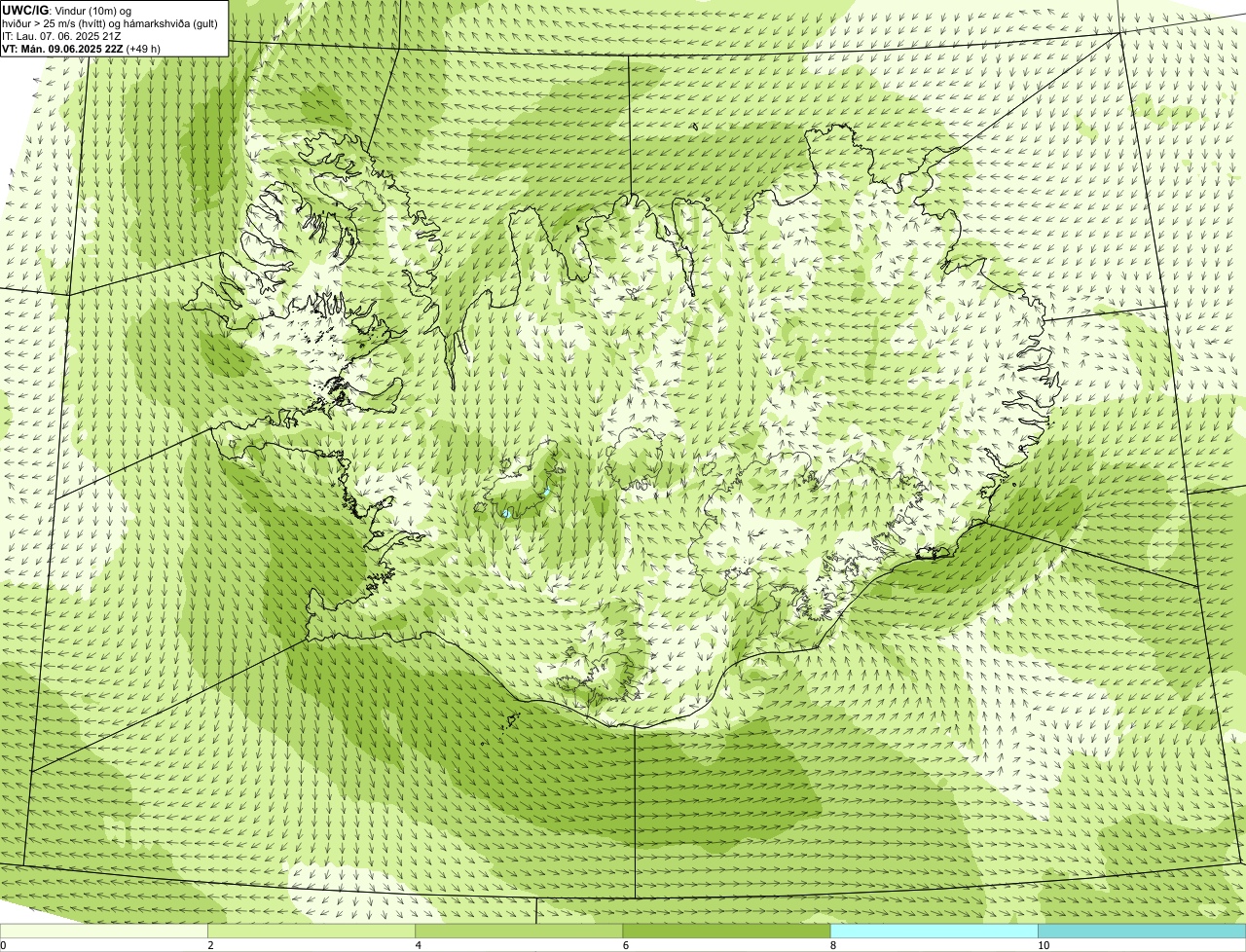
Task: Pick the 2–4 light green color bar segment
Action: 311,932
